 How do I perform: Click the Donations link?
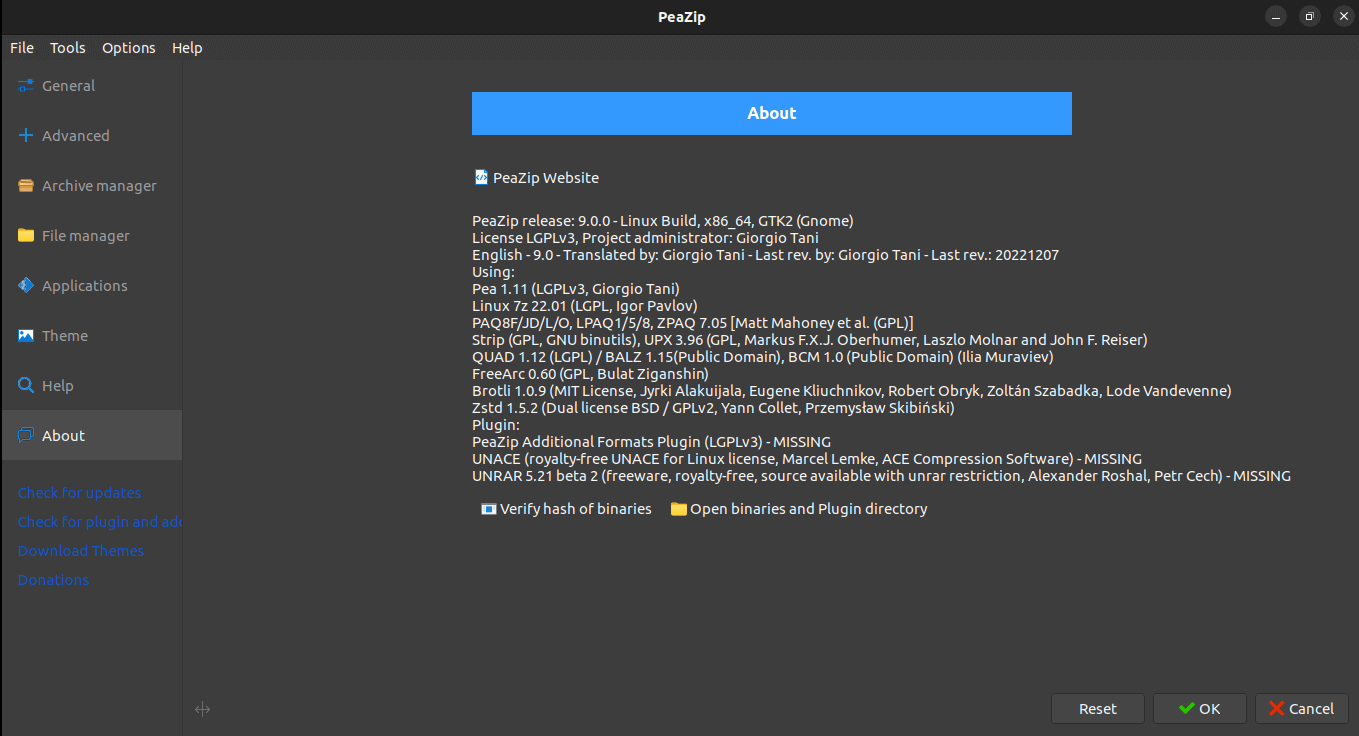(x=54, y=580)
